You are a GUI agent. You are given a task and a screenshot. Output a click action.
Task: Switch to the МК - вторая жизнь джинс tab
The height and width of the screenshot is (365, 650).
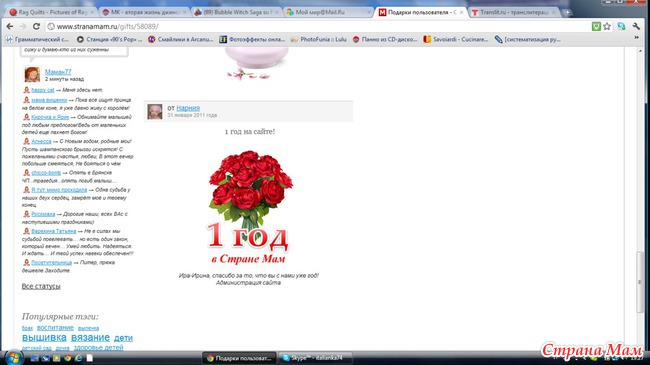[144, 12]
